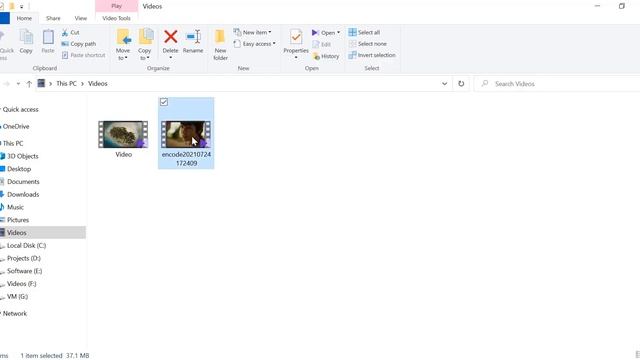Click chevron after This PC in address bar
Viewport: 640px width, 360px height.
[82, 84]
